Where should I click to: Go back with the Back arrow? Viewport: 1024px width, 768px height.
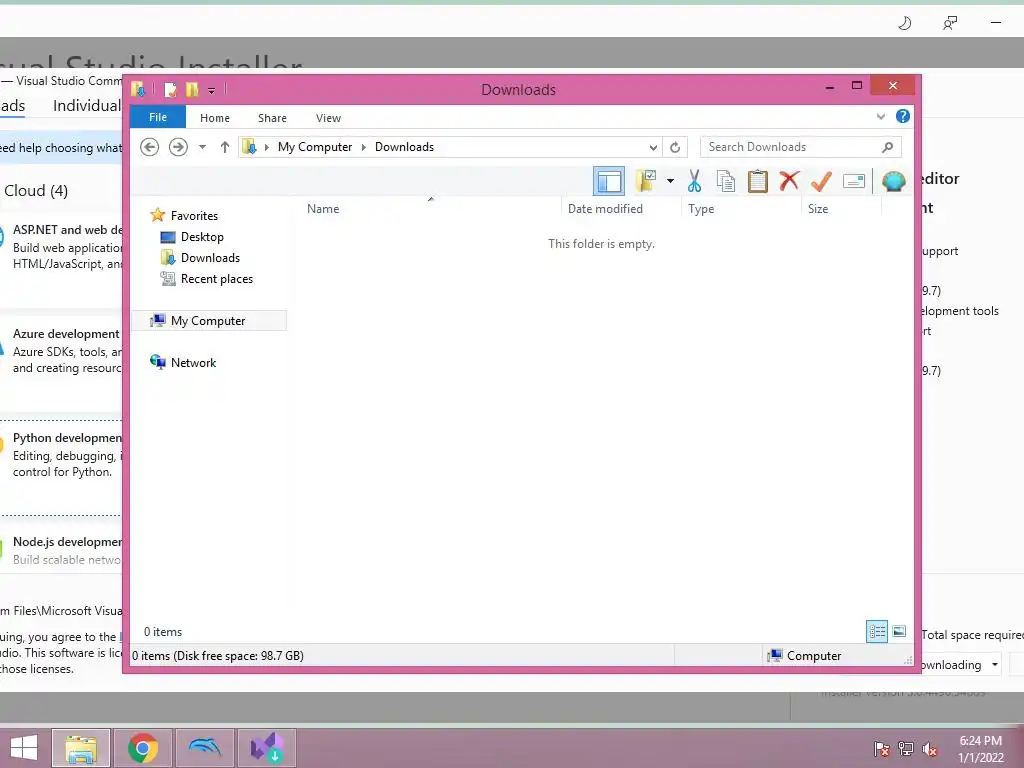point(150,147)
